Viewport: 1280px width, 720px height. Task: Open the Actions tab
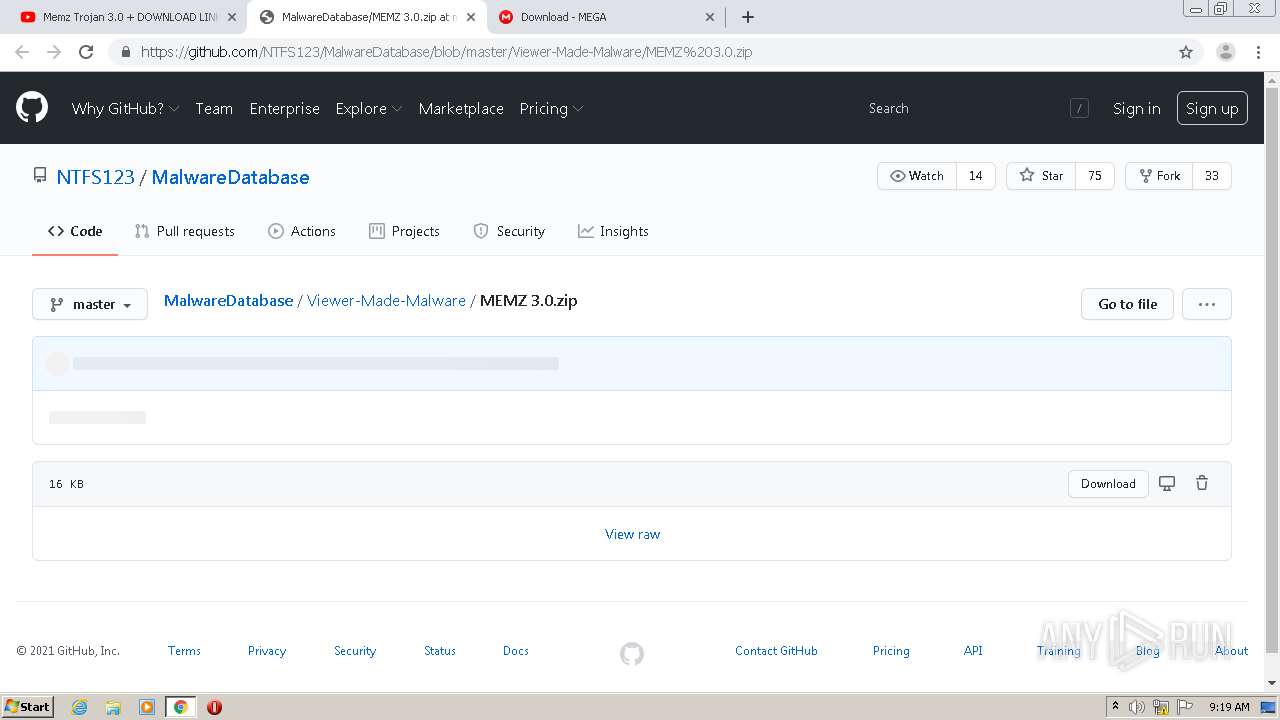[x=302, y=231]
